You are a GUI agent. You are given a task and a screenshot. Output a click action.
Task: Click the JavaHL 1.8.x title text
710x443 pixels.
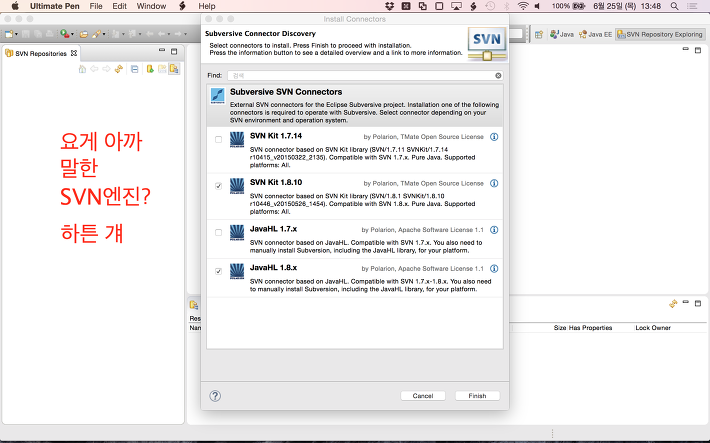(273, 267)
